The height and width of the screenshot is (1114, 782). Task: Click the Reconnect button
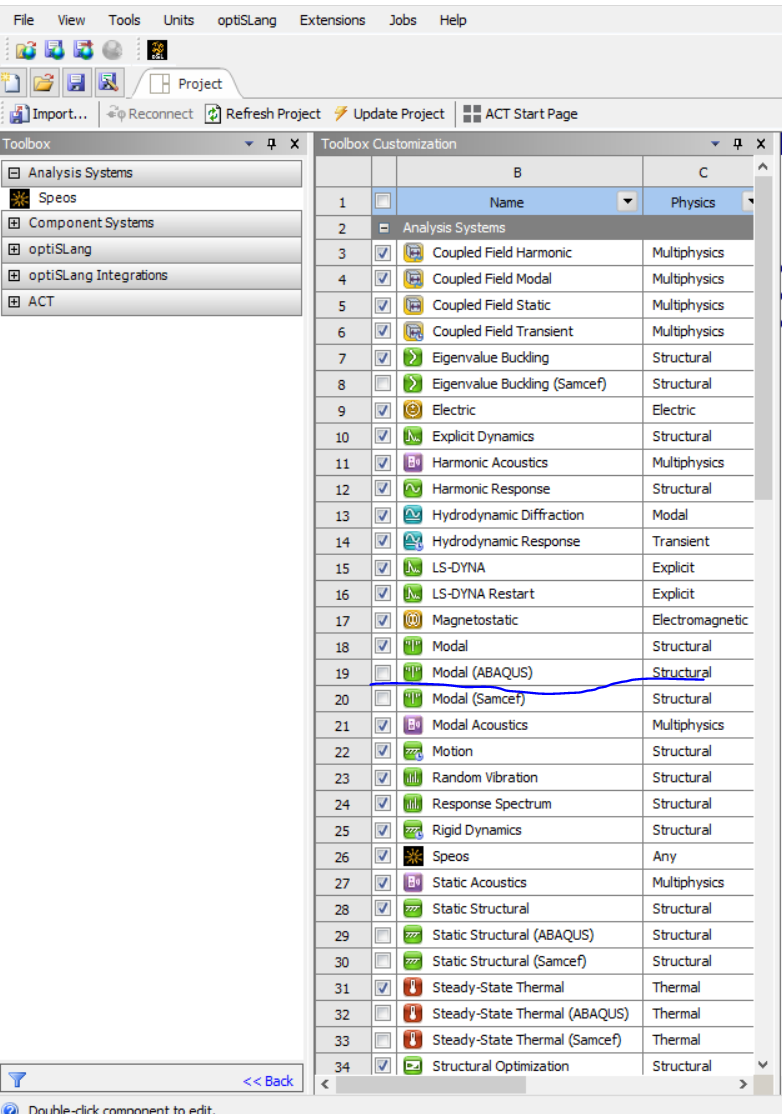(150, 114)
